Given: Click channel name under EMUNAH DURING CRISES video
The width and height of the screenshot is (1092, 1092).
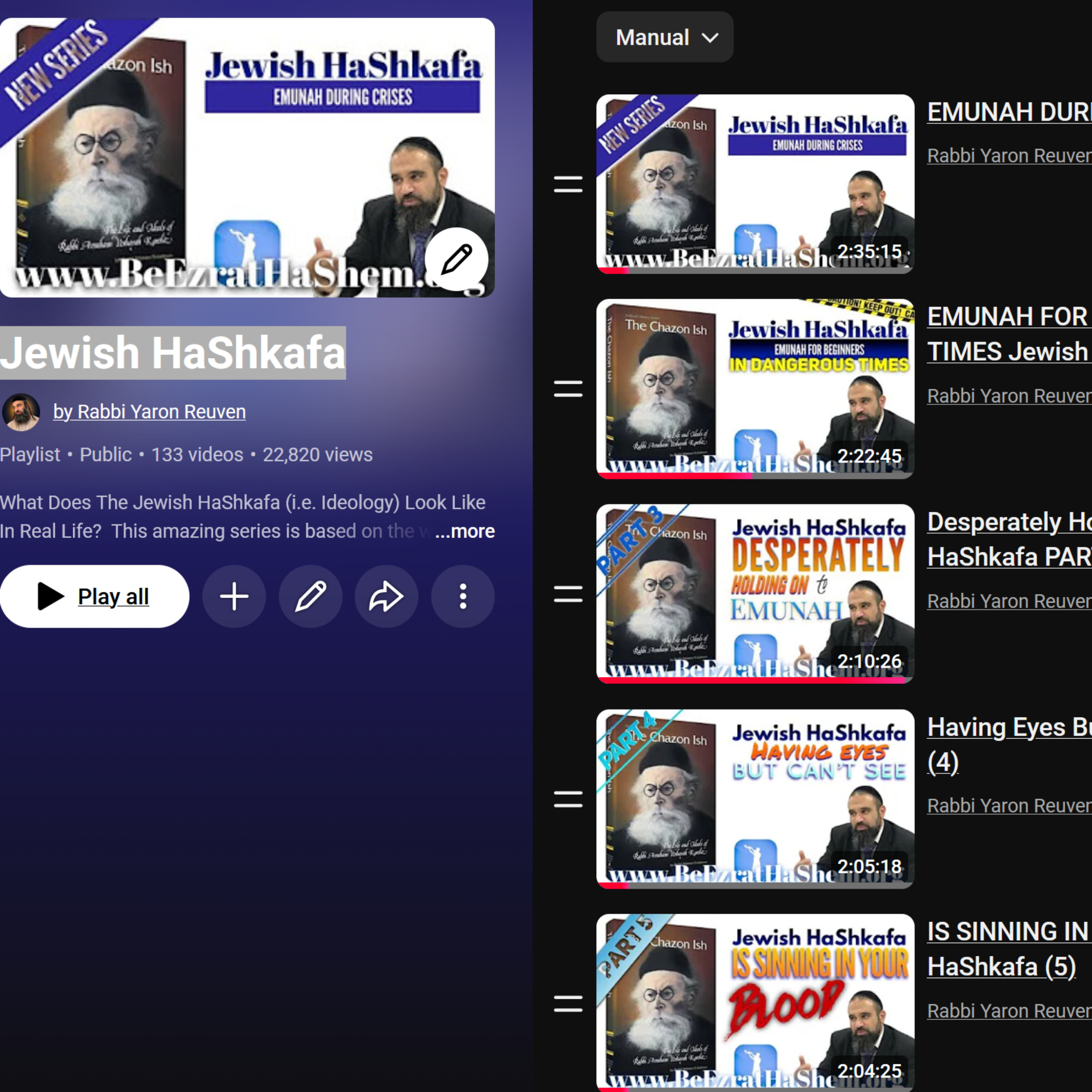Looking at the screenshot, I should coord(1009,155).
